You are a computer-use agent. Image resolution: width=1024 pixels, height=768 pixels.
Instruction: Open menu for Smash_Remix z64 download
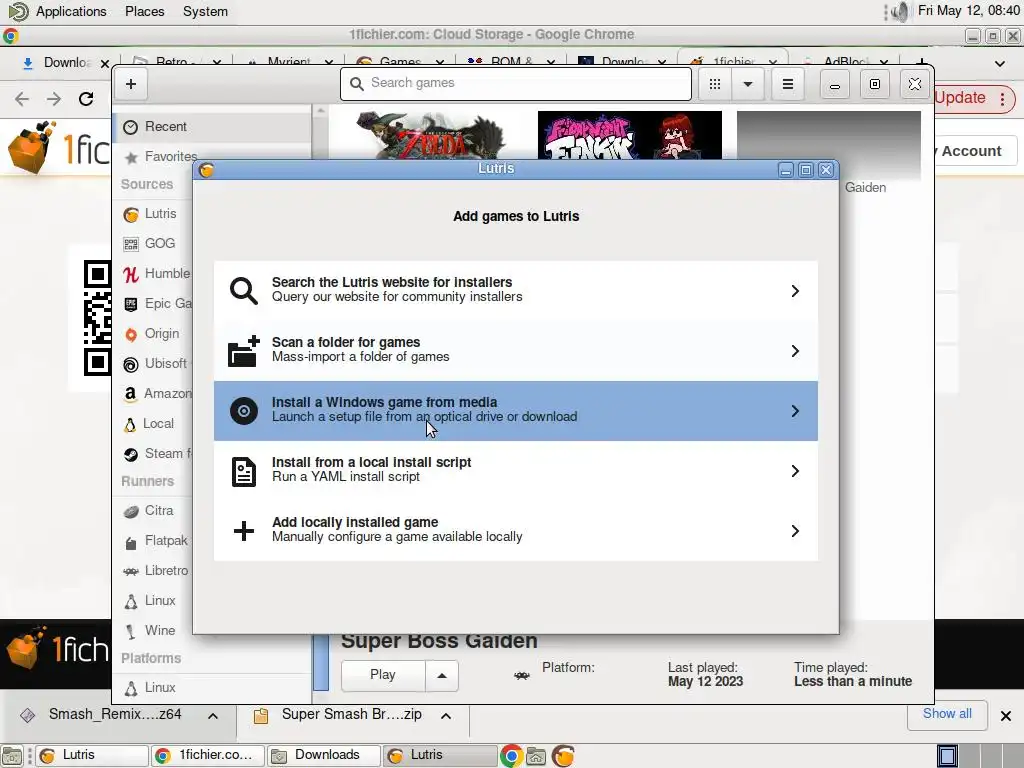(213, 716)
